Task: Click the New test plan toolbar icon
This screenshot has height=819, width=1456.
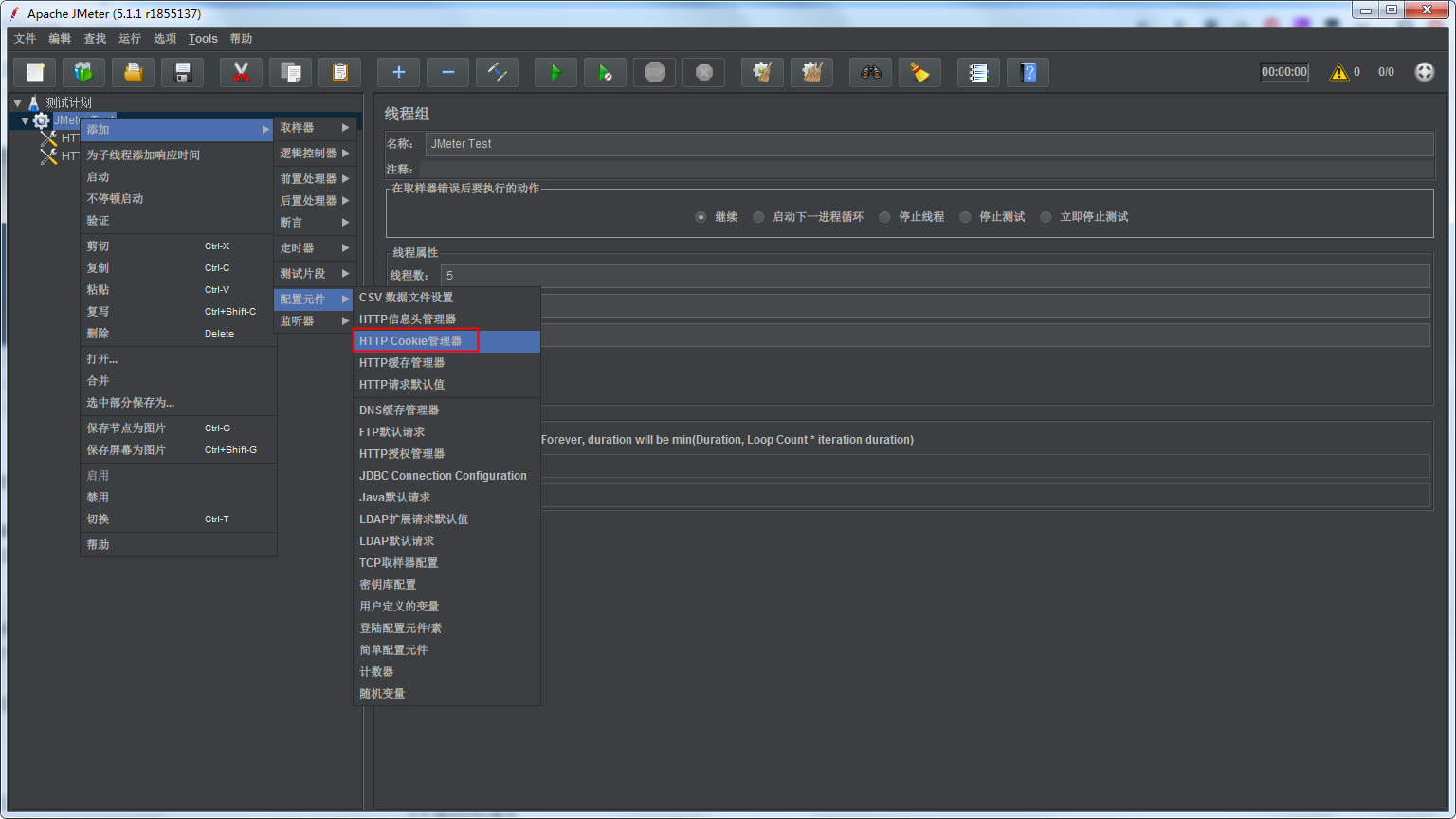Action: coord(35,72)
